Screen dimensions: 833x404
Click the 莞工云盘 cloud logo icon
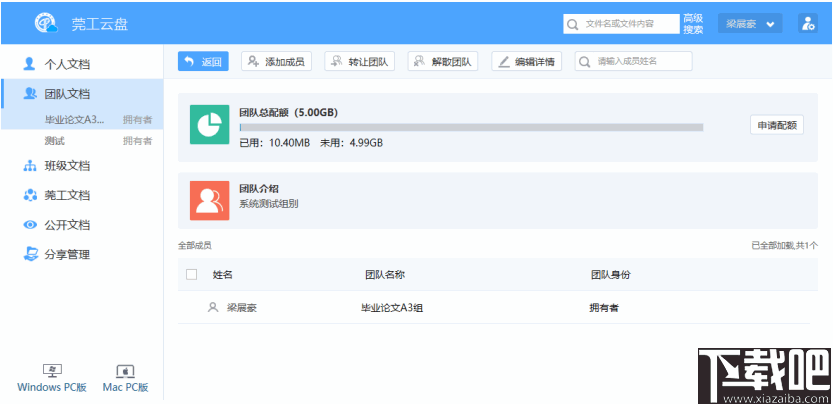(x=46, y=23)
